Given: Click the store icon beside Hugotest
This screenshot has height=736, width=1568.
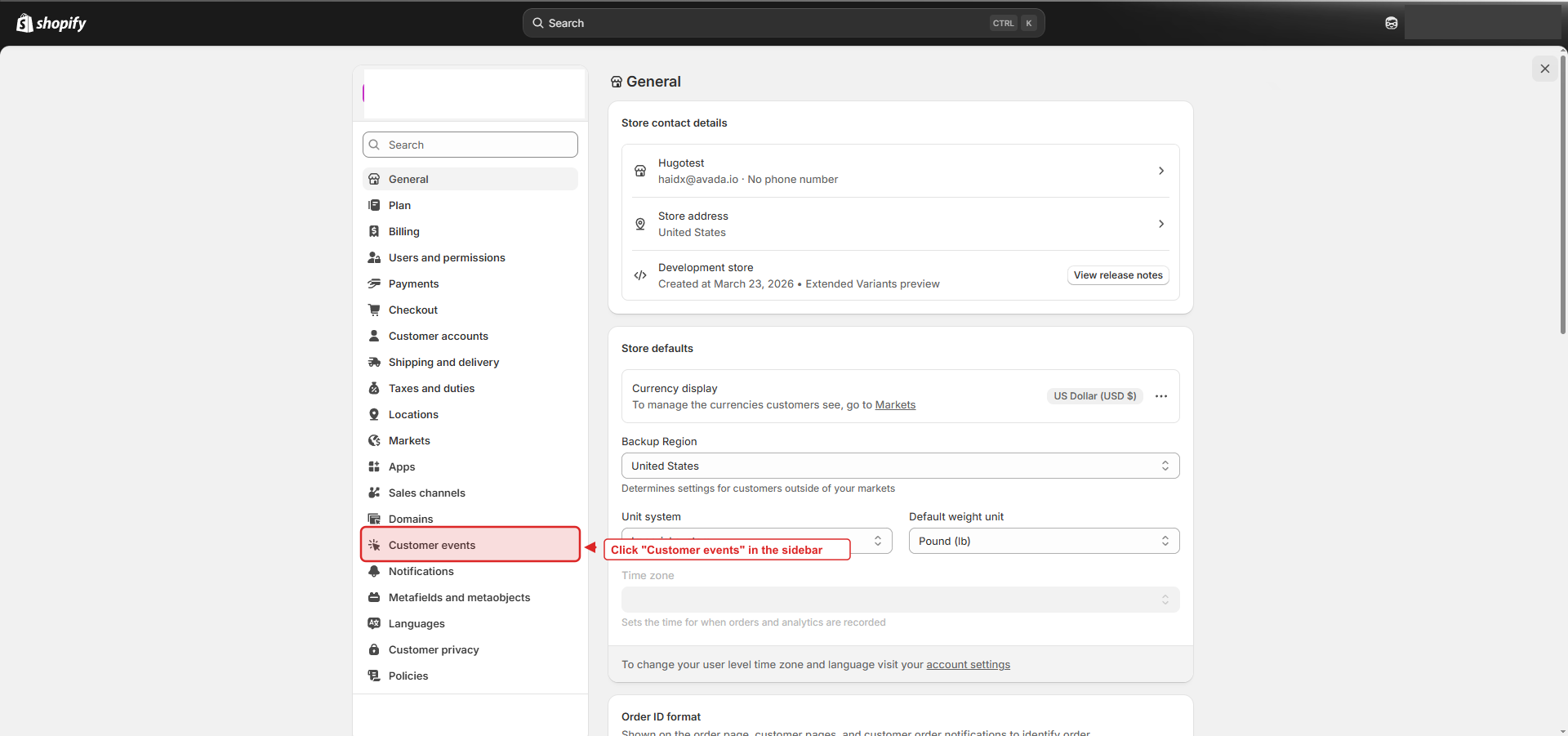Looking at the screenshot, I should (640, 171).
